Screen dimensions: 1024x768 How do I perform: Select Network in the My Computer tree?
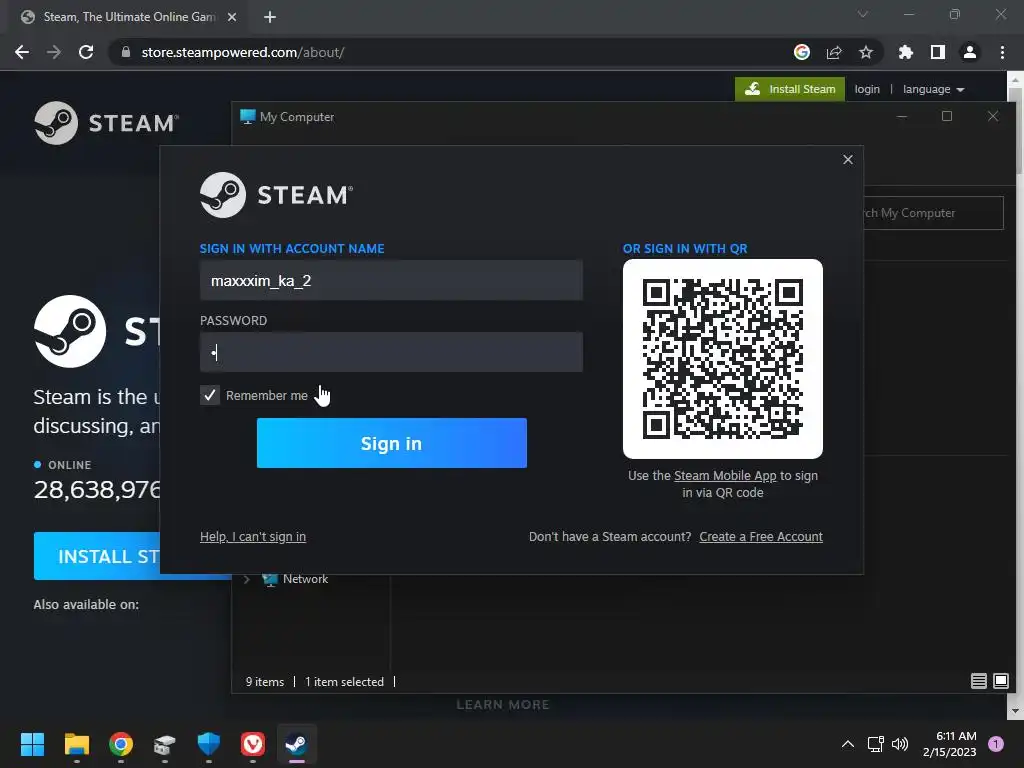click(305, 579)
